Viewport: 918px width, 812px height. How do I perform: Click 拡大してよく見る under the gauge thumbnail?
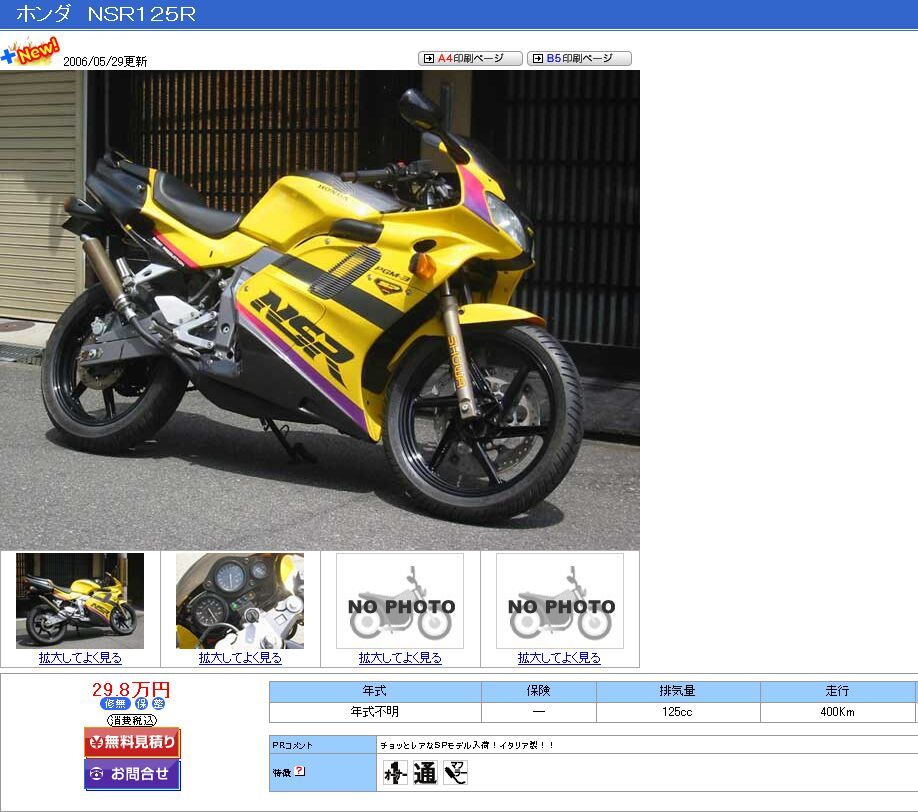coord(240,658)
